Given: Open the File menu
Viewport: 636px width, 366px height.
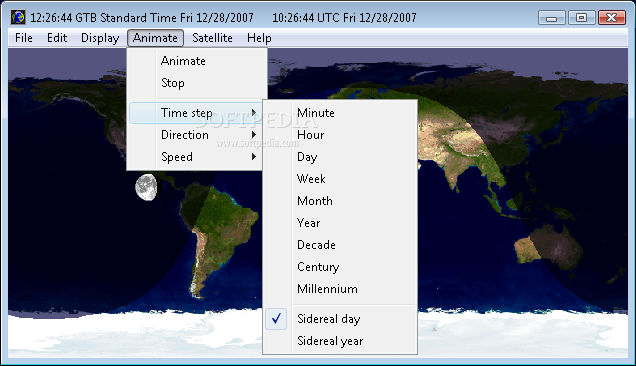Looking at the screenshot, I should click(x=24, y=38).
